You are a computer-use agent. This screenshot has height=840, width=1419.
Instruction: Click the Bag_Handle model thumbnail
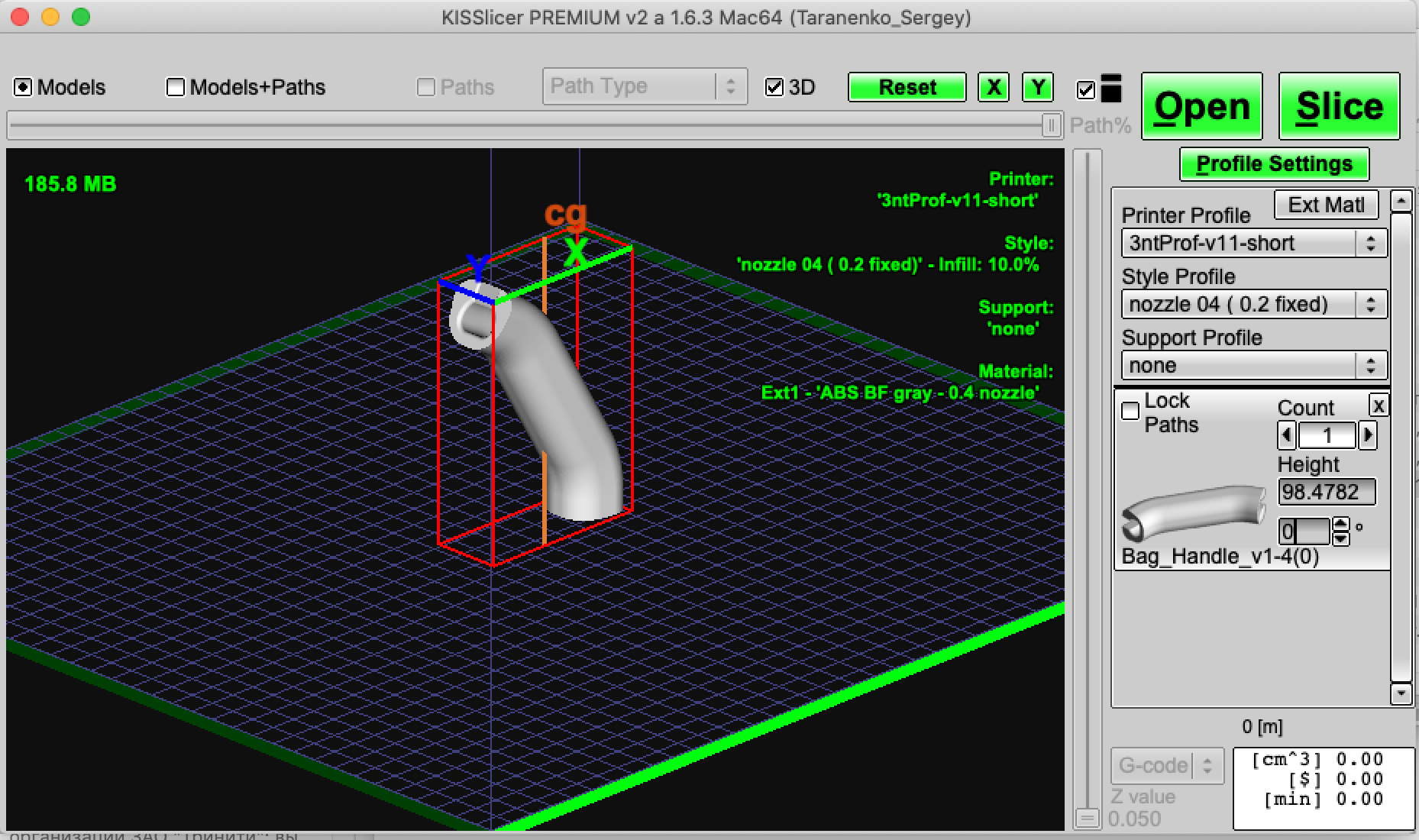[x=1191, y=513]
